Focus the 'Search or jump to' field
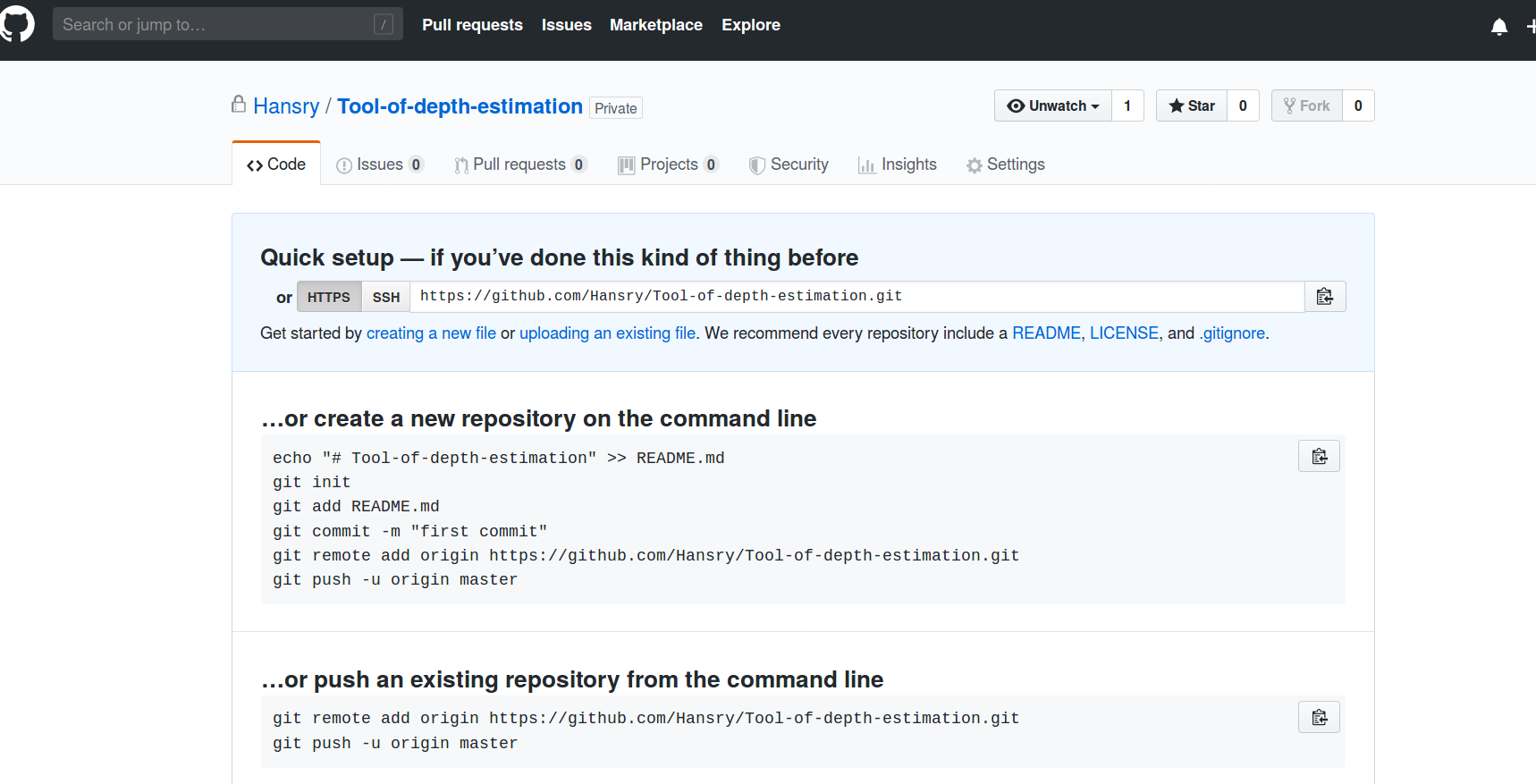 tap(215, 24)
